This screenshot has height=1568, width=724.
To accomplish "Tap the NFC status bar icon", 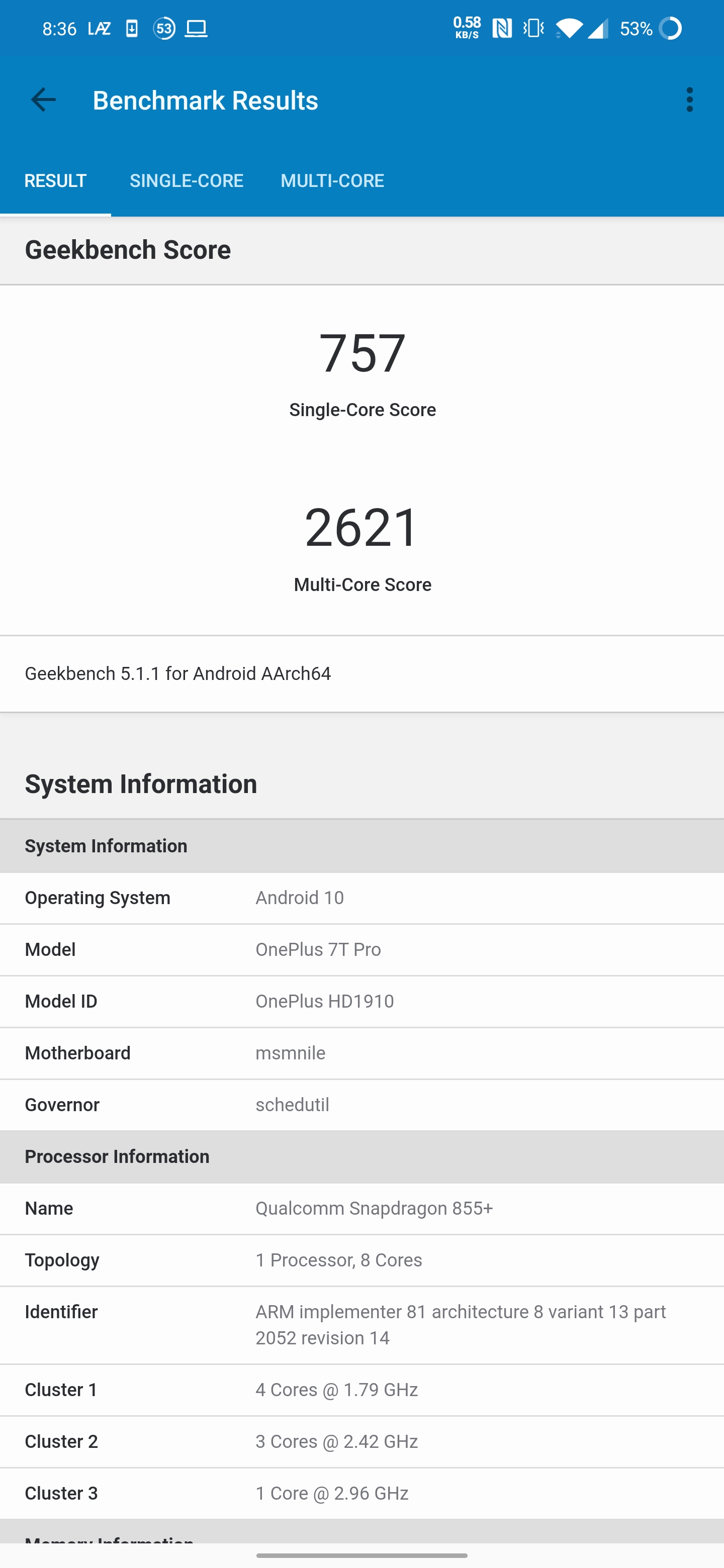I will point(502,29).
